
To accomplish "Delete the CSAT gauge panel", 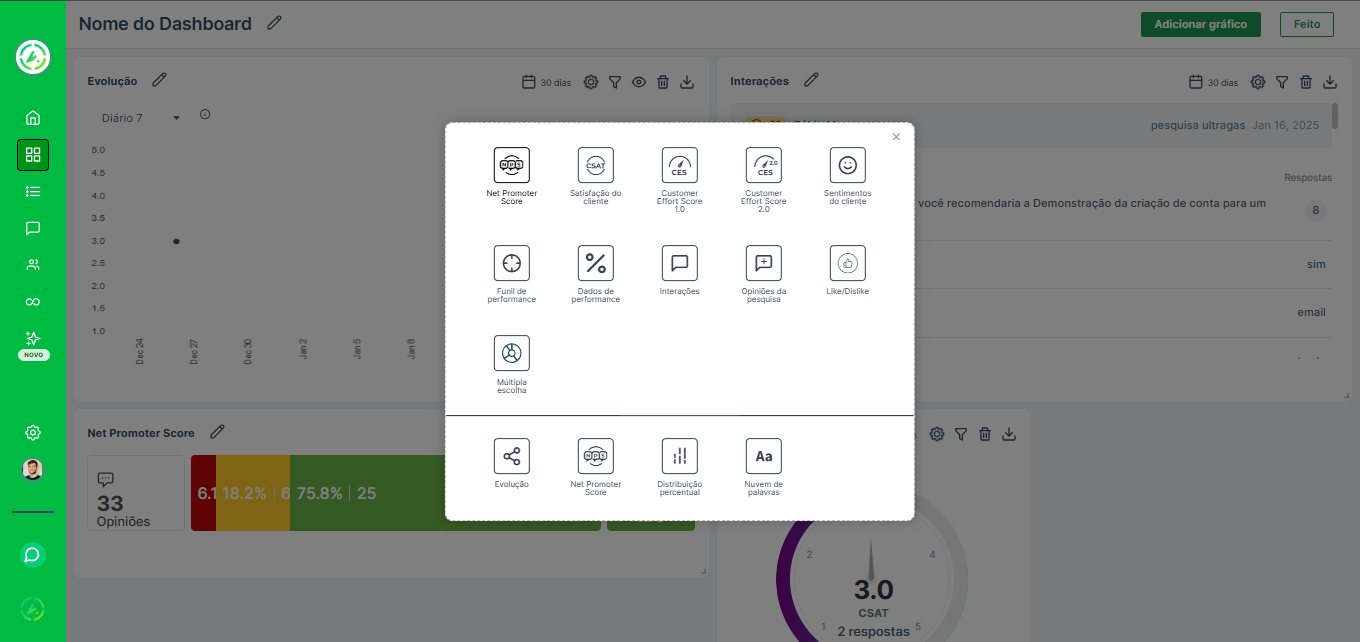I will [985, 434].
